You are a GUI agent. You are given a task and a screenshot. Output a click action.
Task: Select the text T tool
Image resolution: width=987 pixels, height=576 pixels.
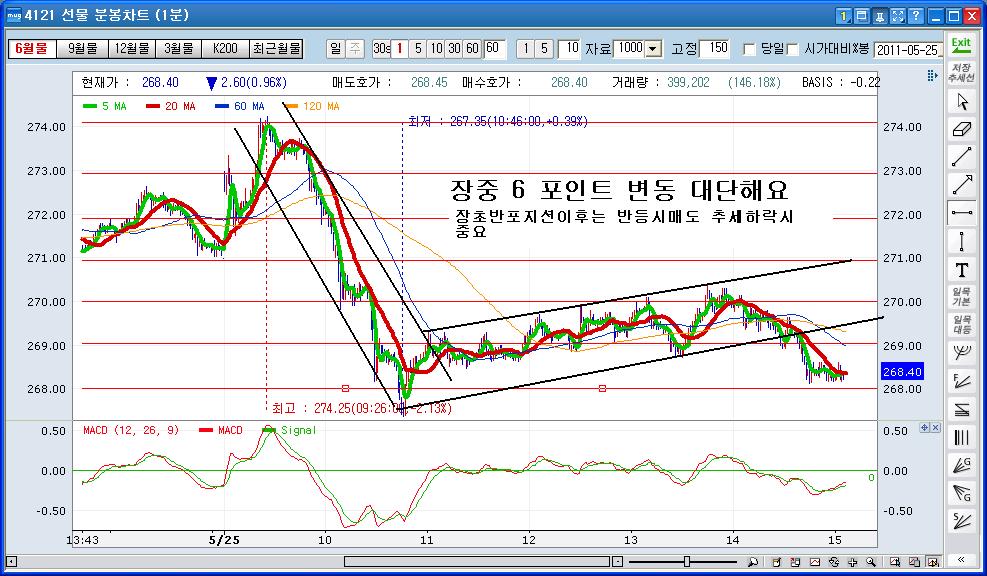pos(962,270)
